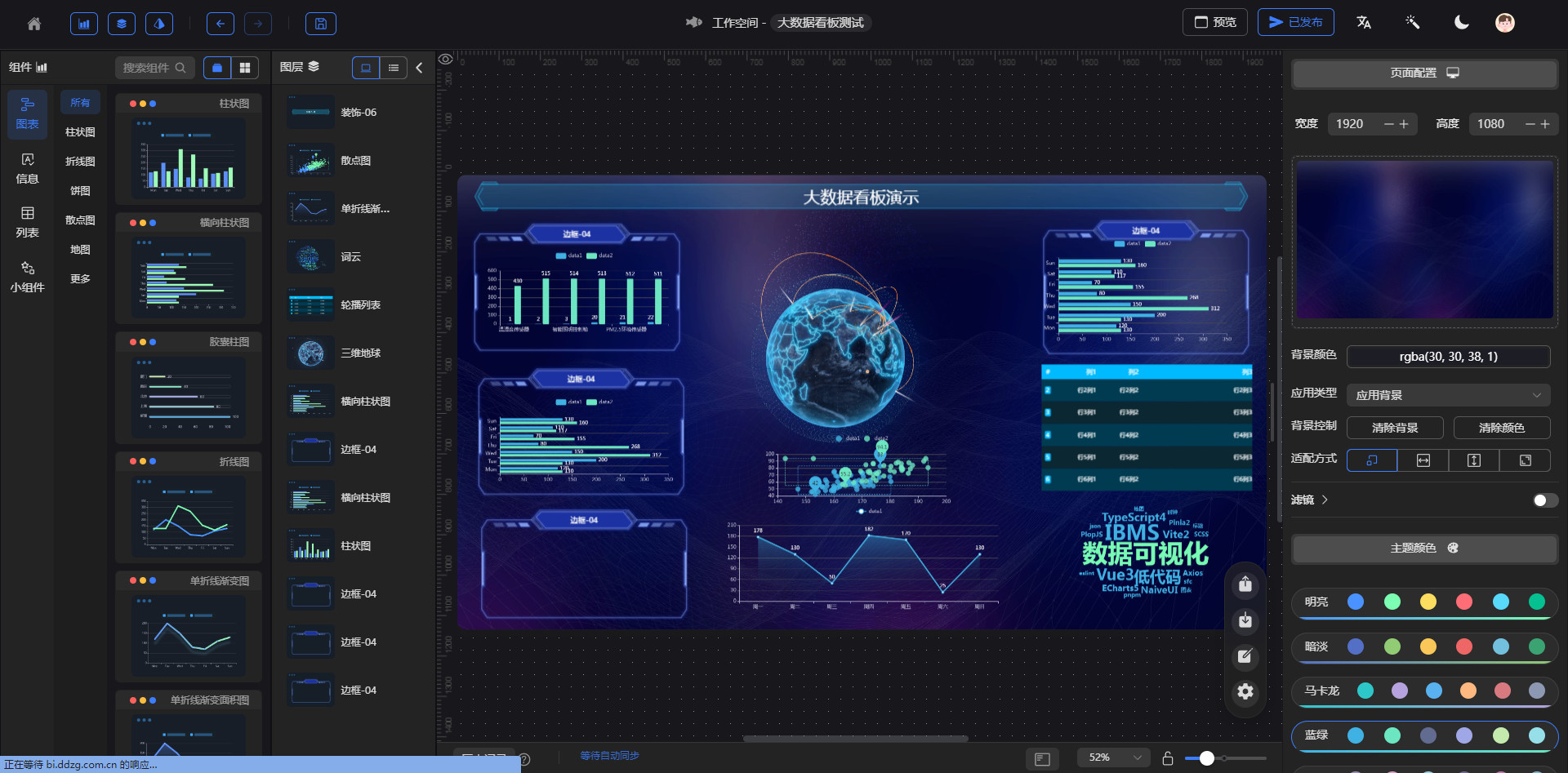The width and height of the screenshot is (1568, 773).
Task: Select the 装饰-06 layer
Action: (x=354, y=113)
